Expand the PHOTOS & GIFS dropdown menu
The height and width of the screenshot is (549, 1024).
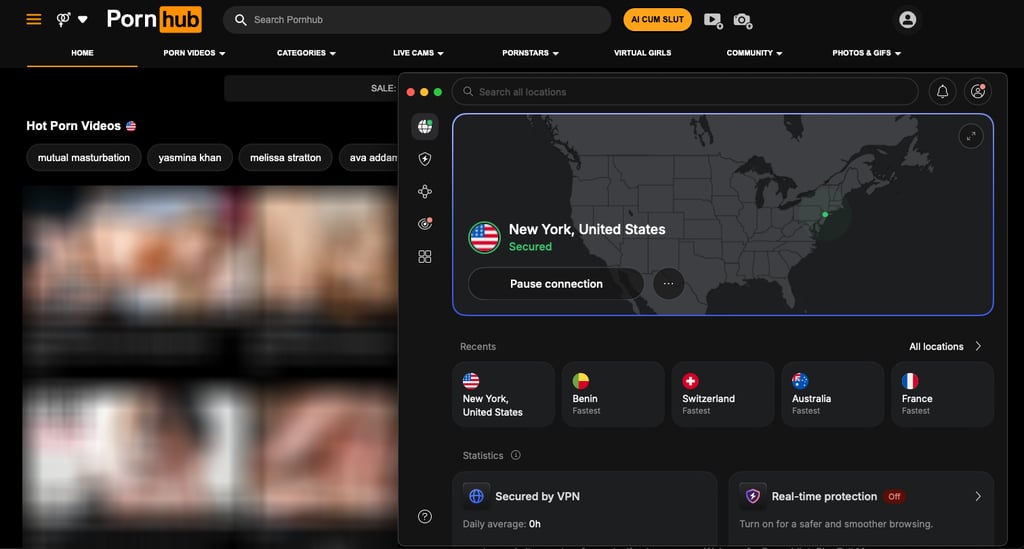coord(867,53)
